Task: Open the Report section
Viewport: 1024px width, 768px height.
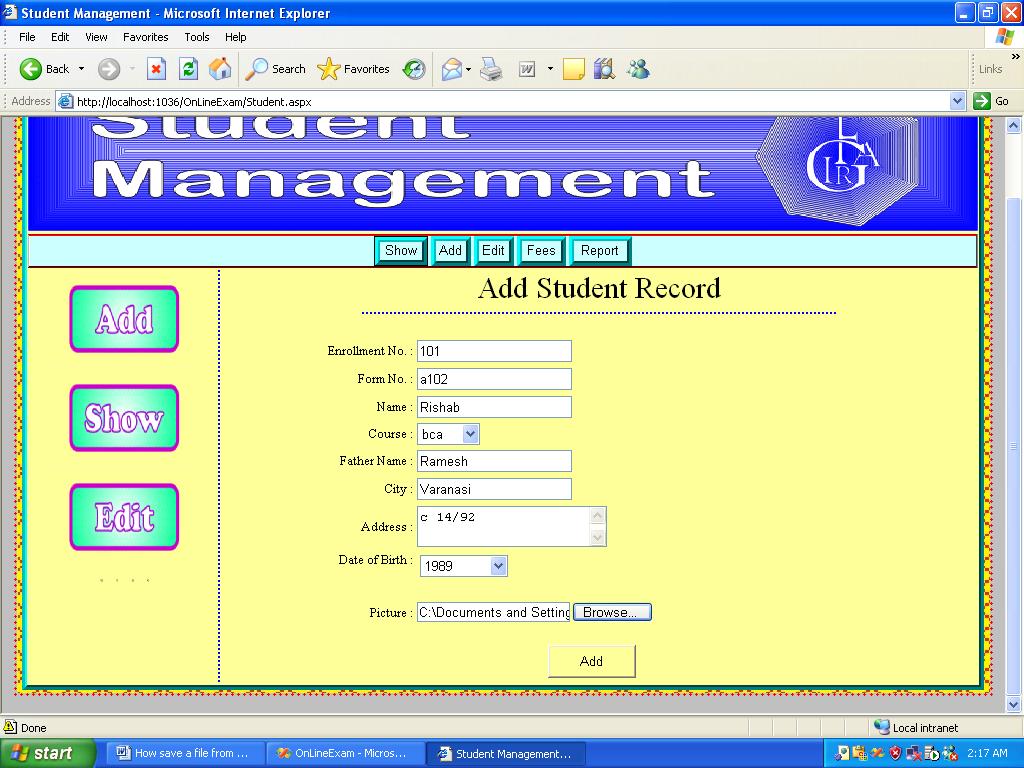Action: [x=599, y=250]
